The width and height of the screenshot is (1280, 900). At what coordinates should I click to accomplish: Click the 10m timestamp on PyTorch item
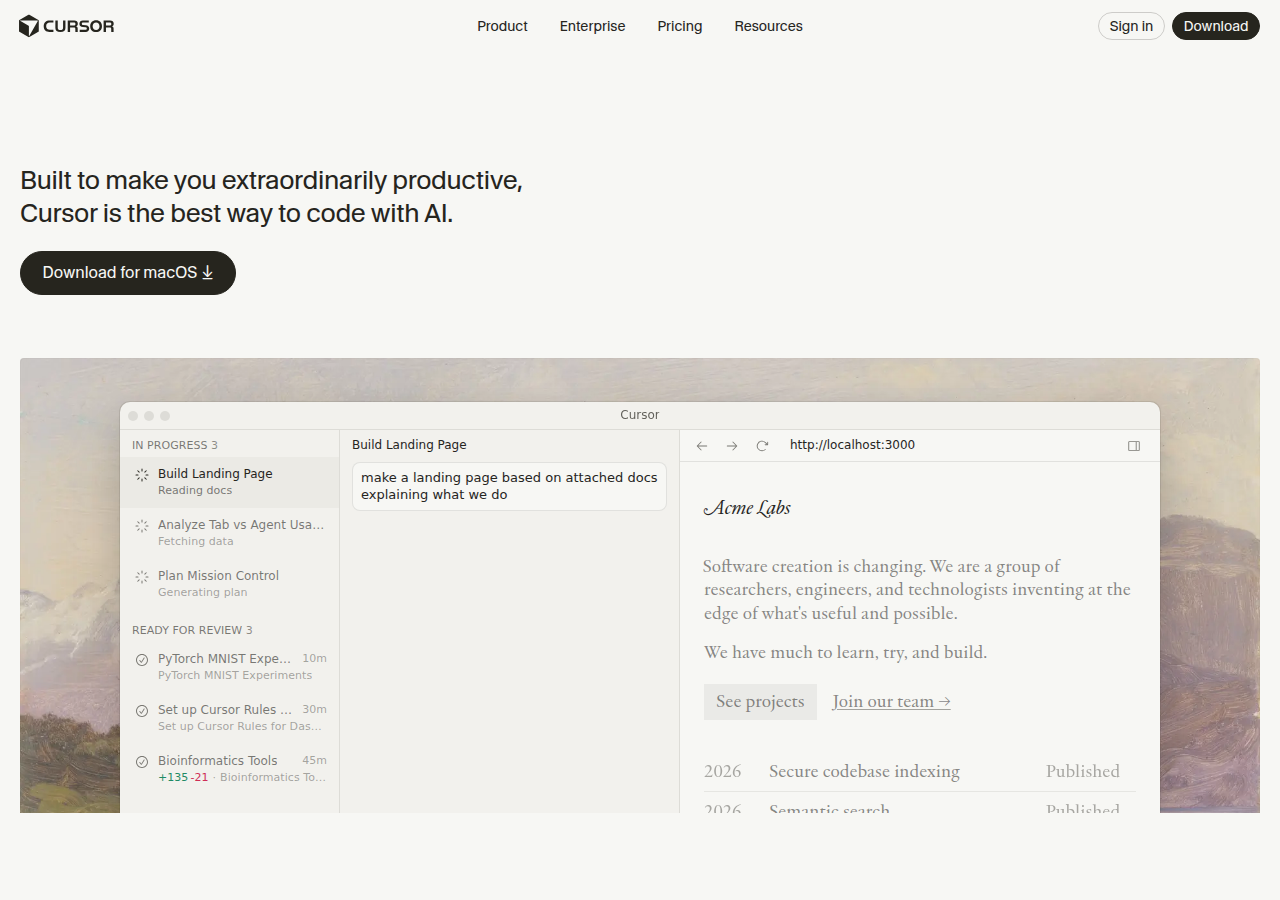click(314, 658)
